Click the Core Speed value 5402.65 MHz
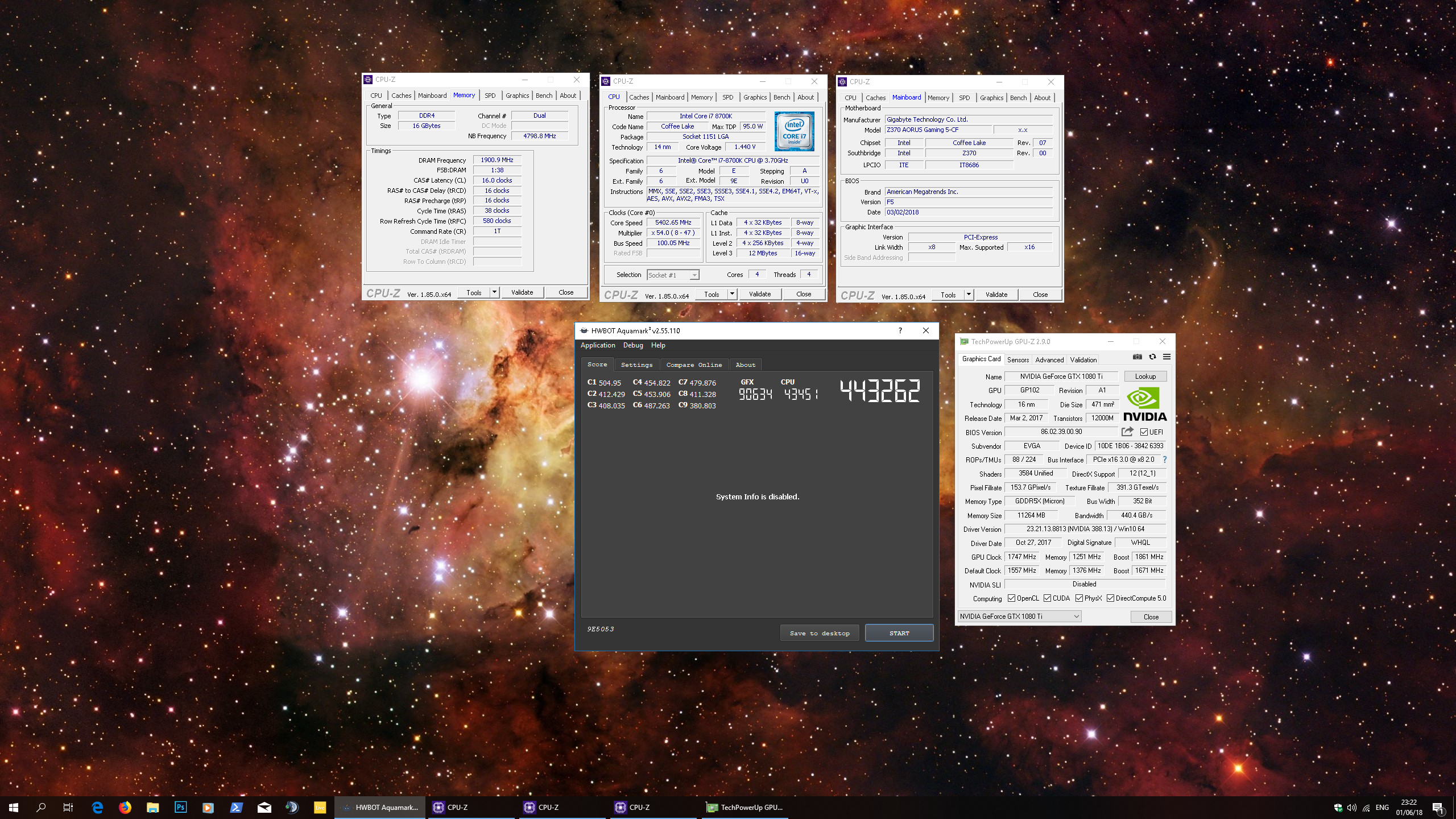1456x819 pixels. click(673, 222)
